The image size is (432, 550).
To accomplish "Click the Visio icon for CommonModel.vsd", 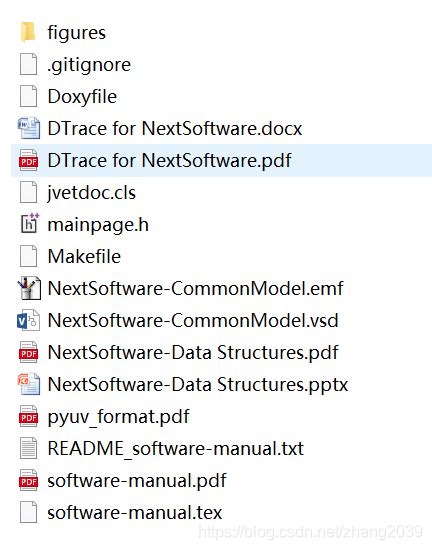I will (28, 320).
